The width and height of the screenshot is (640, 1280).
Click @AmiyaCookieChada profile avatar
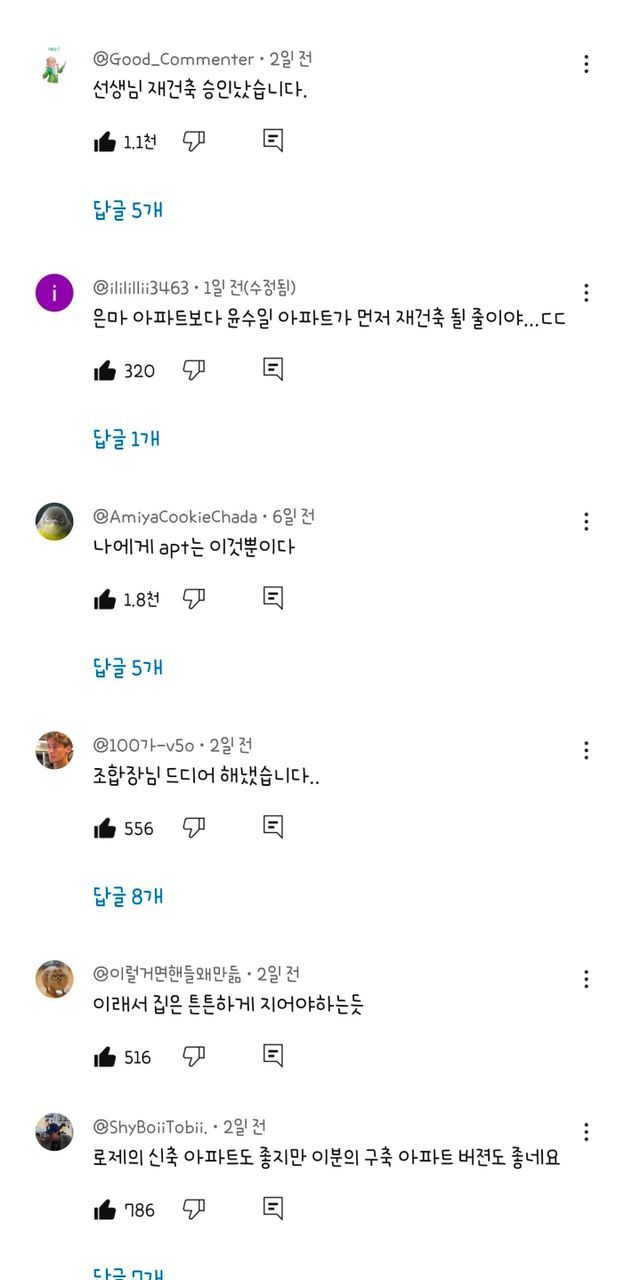pyautogui.click(x=54, y=521)
